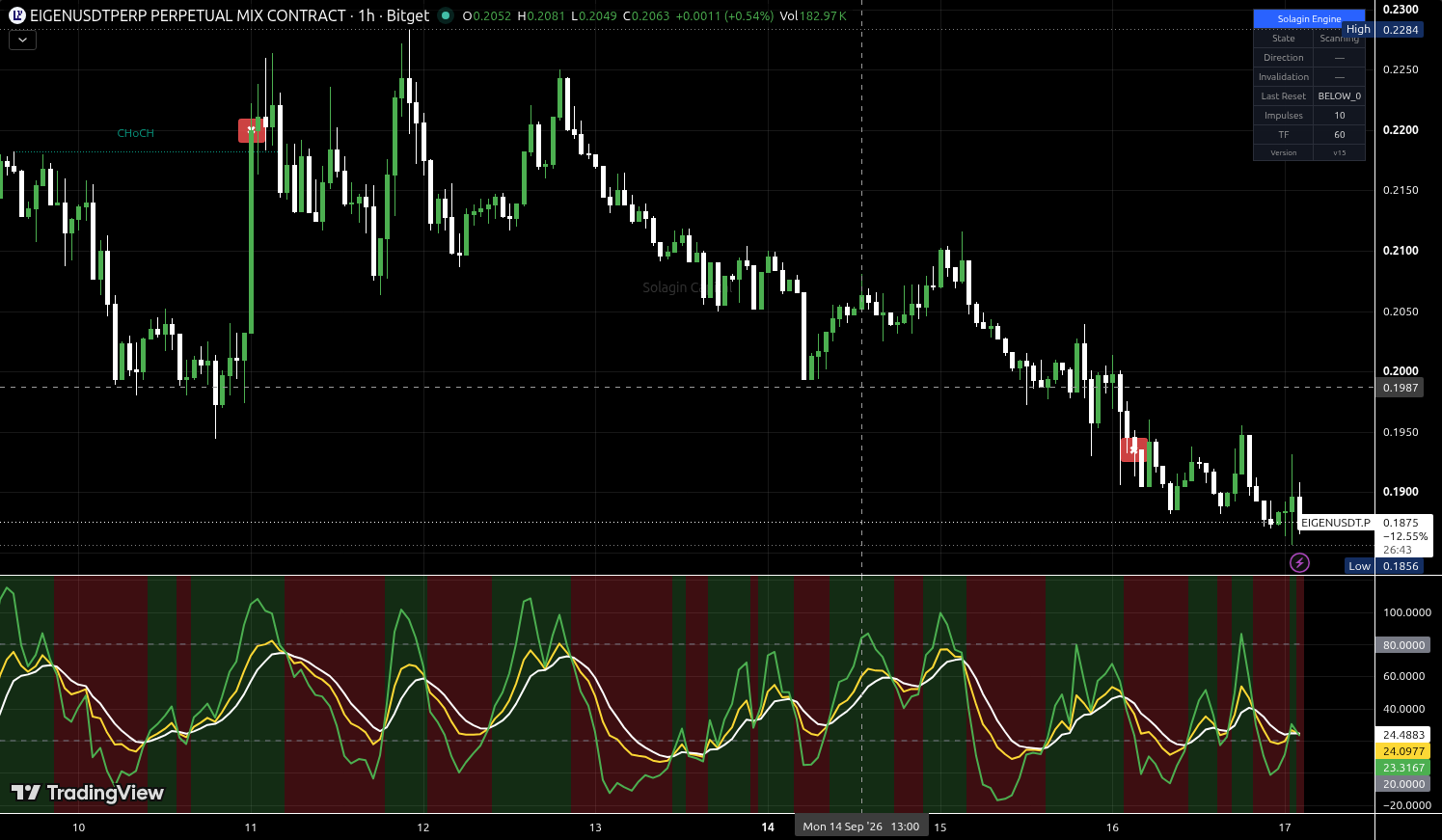
Task: Click the crosshair price label 0.1987
Action: pyautogui.click(x=1401, y=388)
